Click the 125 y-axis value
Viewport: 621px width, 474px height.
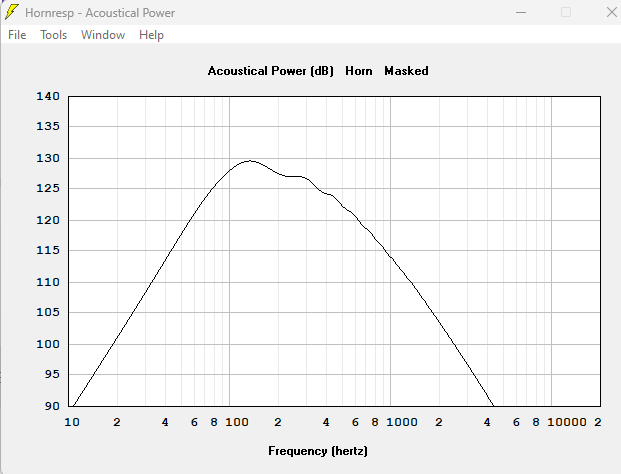(48, 188)
